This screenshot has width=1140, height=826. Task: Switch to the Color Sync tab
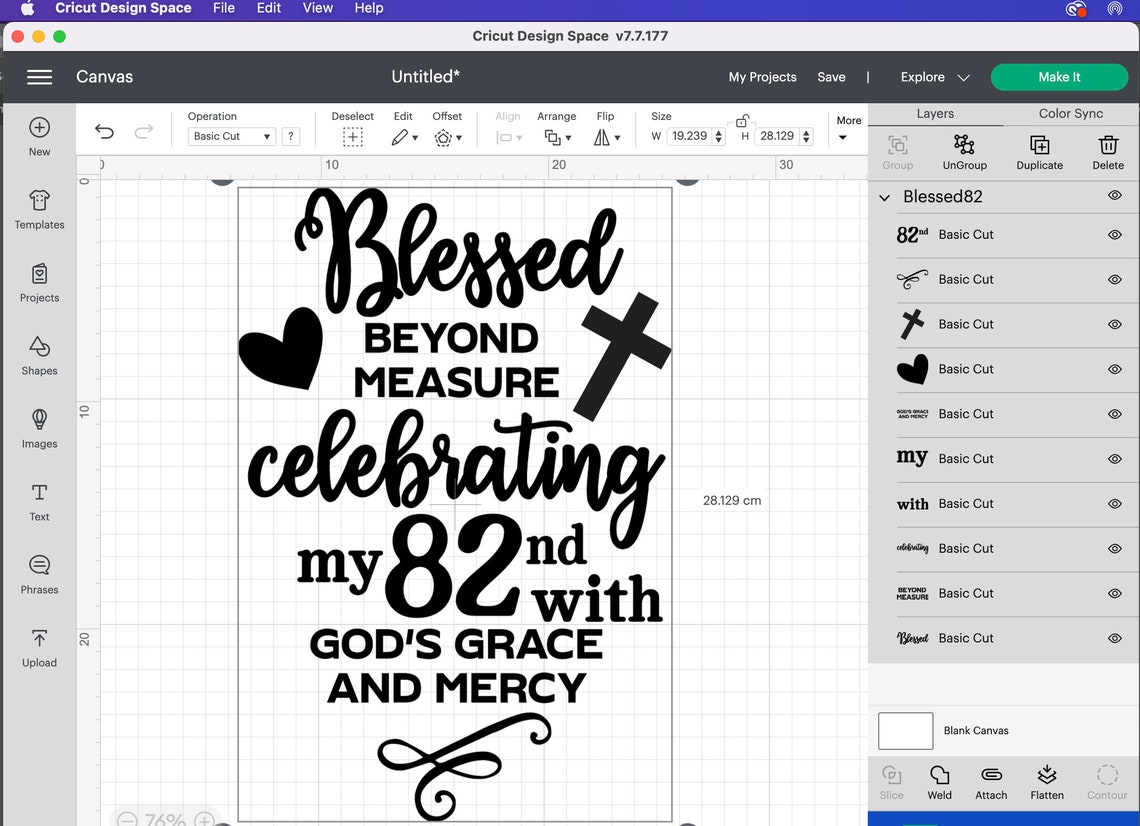tap(1070, 114)
